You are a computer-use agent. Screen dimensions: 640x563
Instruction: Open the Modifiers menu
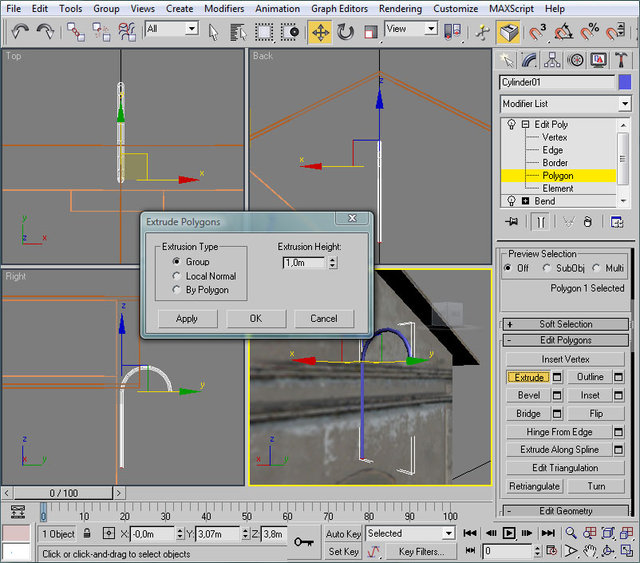pyautogui.click(x=223, y=8)
